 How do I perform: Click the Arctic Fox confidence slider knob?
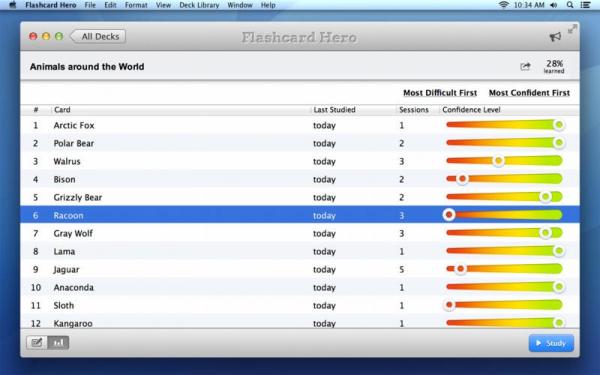pyautogui.click(x=559, y=125)
